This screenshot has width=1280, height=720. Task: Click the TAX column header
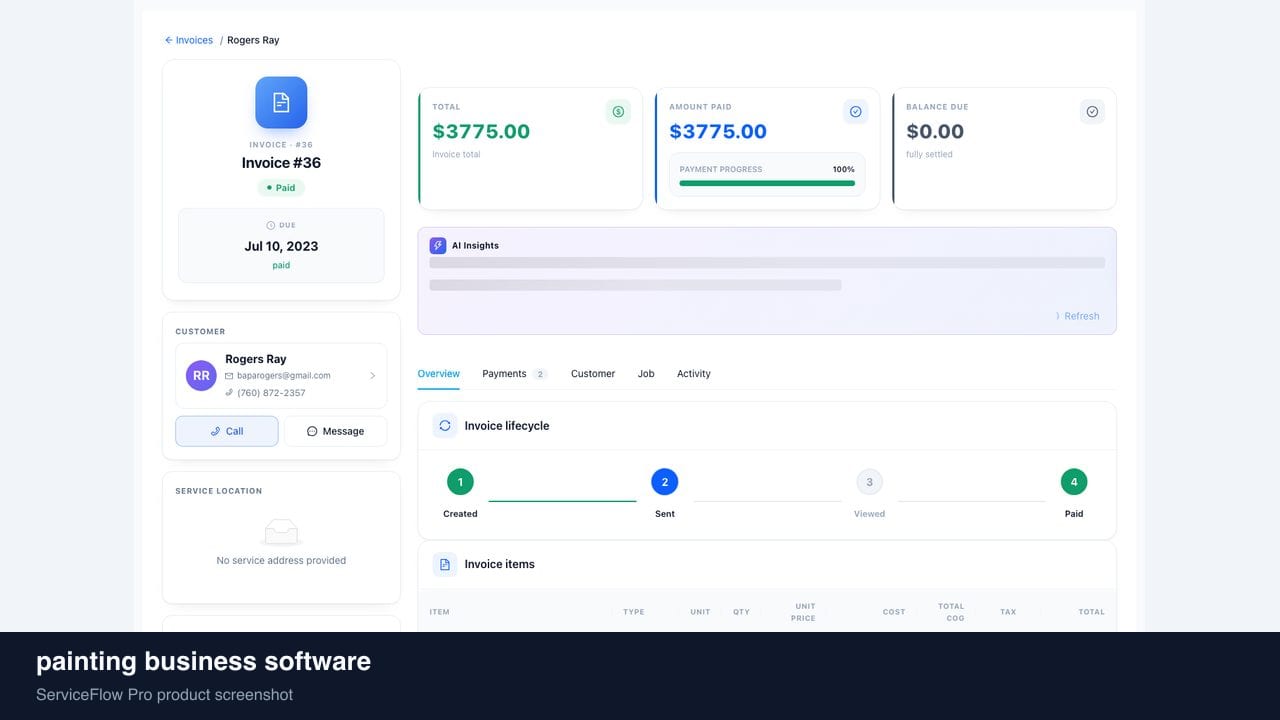point(1008,612)
